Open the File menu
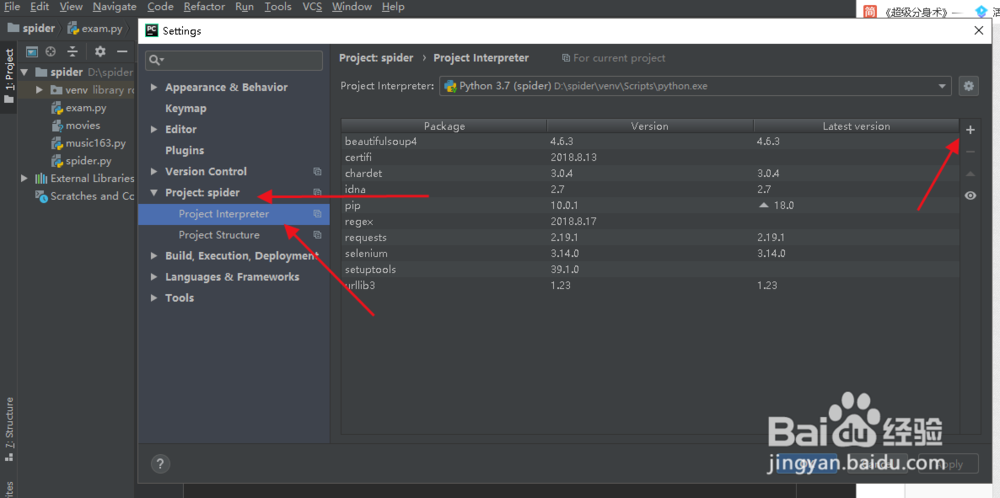This screenshot has width=1000, height=498. coord(12,7)
